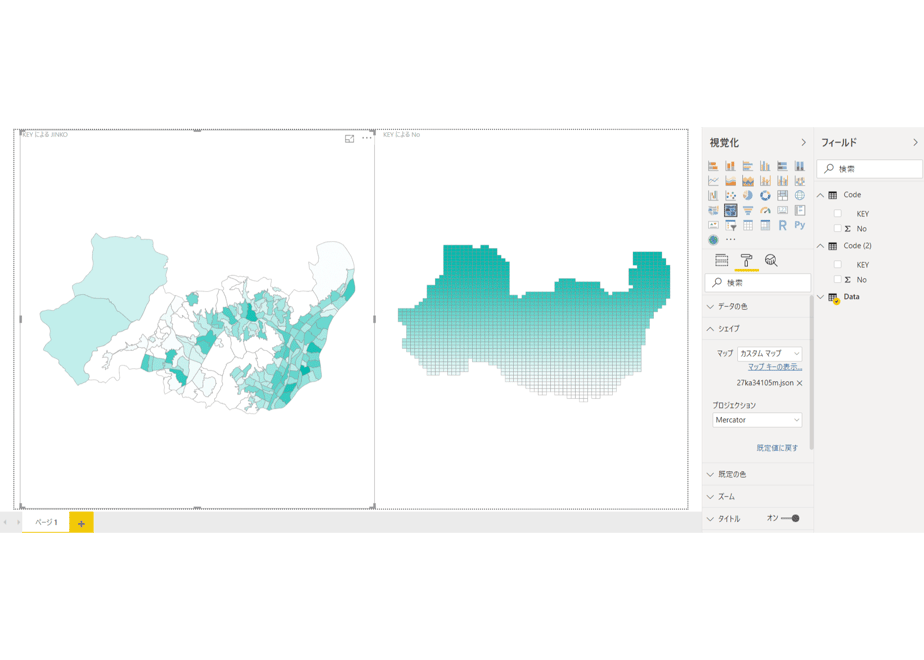Image resolution: width=924 pixels, height=660 pixels.
Task: Check the KEY field under Code (2)
Action: [x=837, y=265]
